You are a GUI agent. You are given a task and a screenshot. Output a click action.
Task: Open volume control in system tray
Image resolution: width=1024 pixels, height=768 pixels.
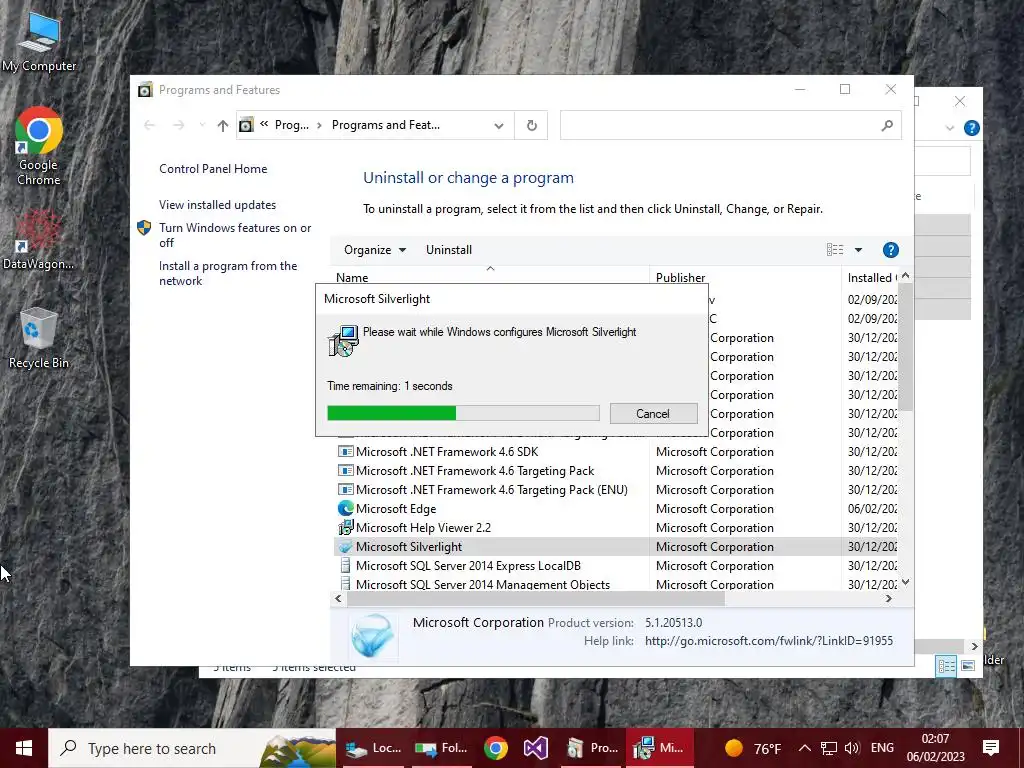(852, 748)
